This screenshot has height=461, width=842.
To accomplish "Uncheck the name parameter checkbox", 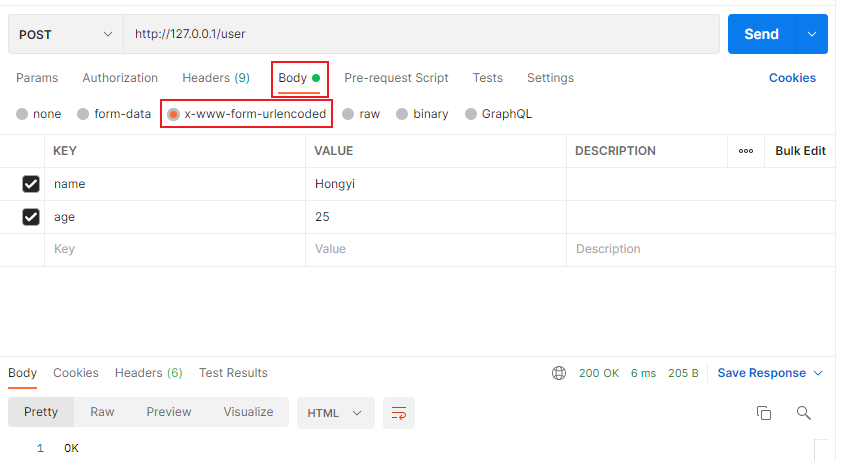I will (x=31, y=184).
